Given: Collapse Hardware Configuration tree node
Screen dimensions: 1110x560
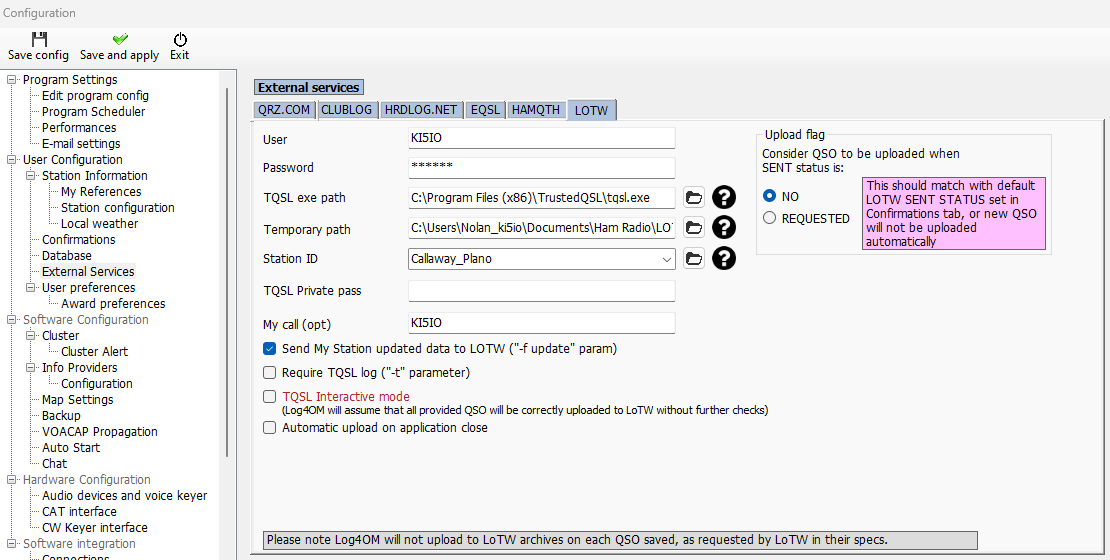Looking at the screenshot, I should pos(11,480).
